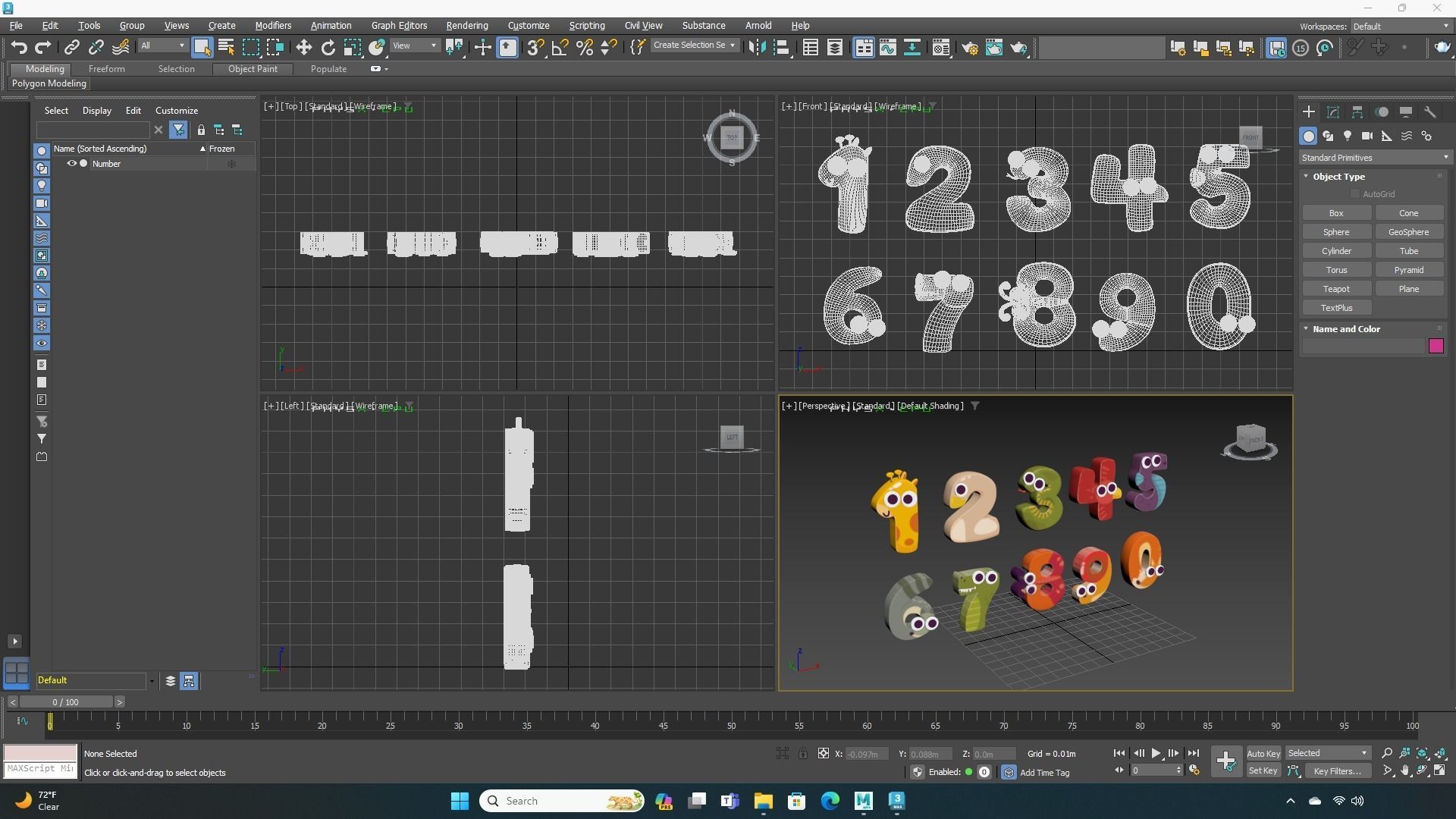Enable Auto Key mode

click(1263, 753)
